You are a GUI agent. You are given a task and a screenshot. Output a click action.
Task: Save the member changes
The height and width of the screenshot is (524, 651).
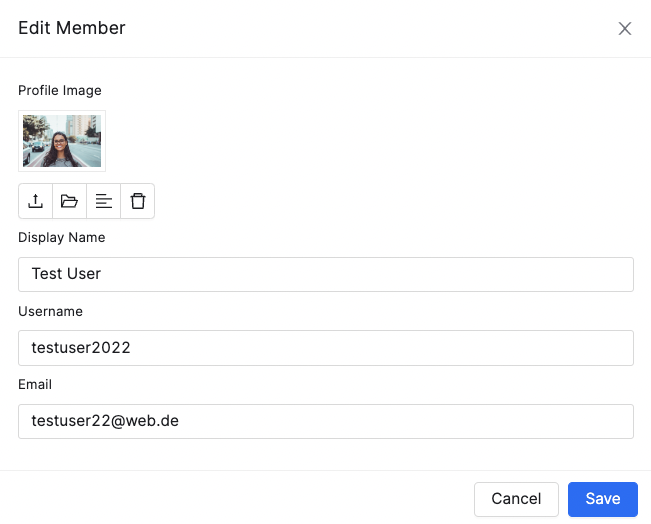coord(602,499)
